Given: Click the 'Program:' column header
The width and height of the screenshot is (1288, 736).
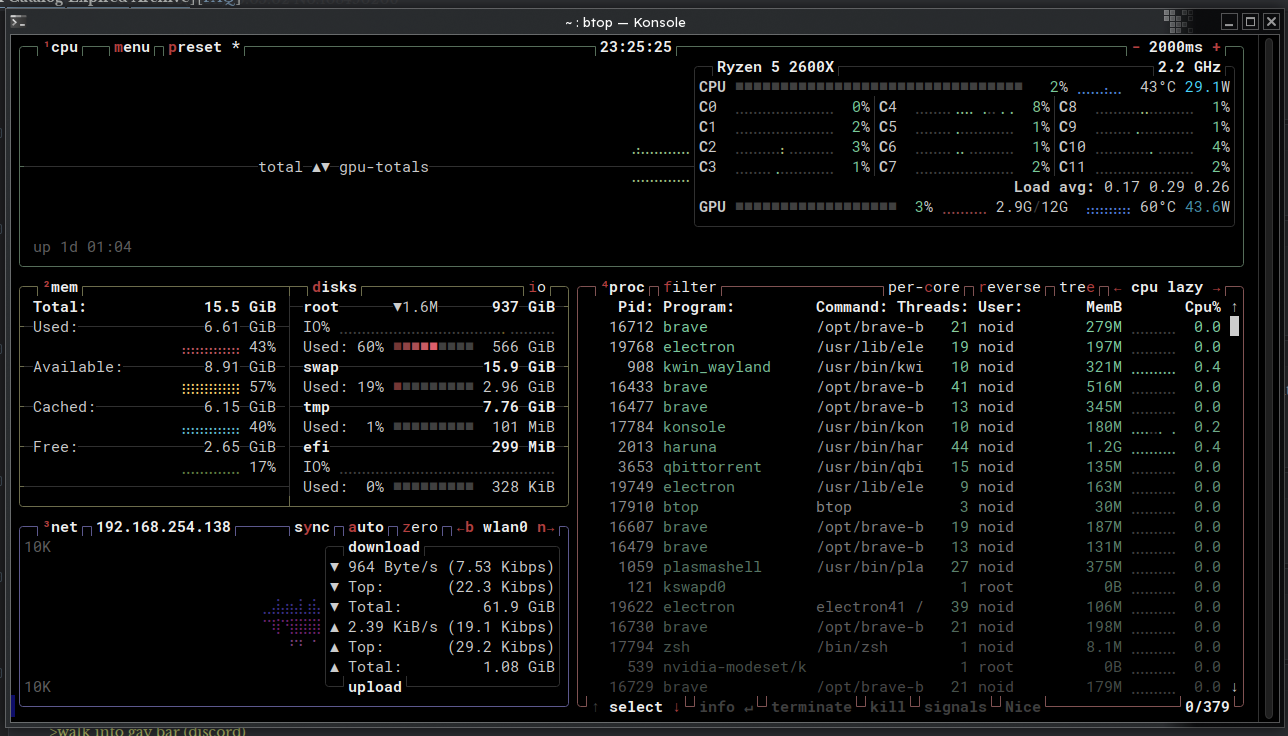Looking at the screenshot, I should pos(699,307).
